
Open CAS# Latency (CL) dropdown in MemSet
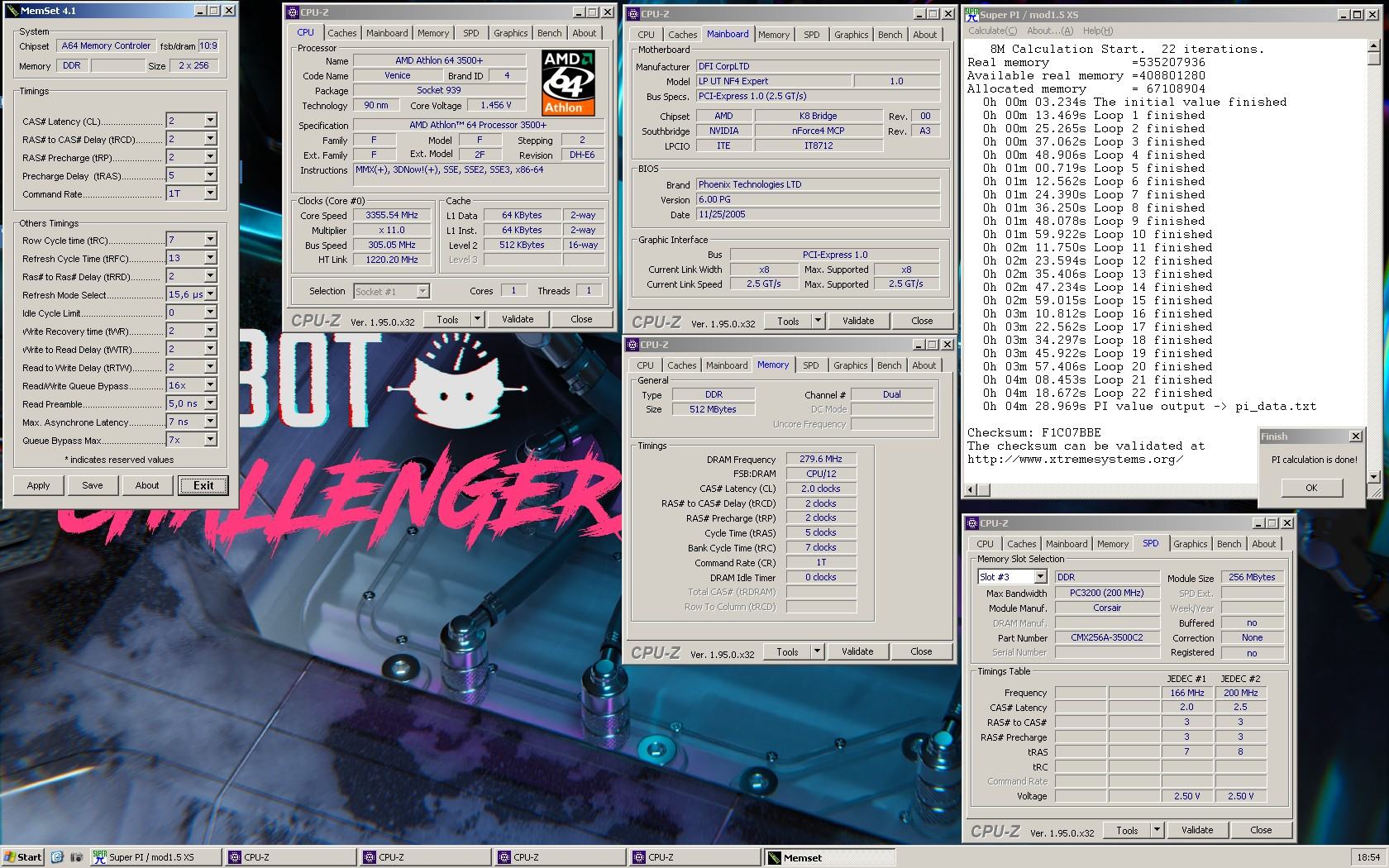pyautogui.click(x=210, y=121)
